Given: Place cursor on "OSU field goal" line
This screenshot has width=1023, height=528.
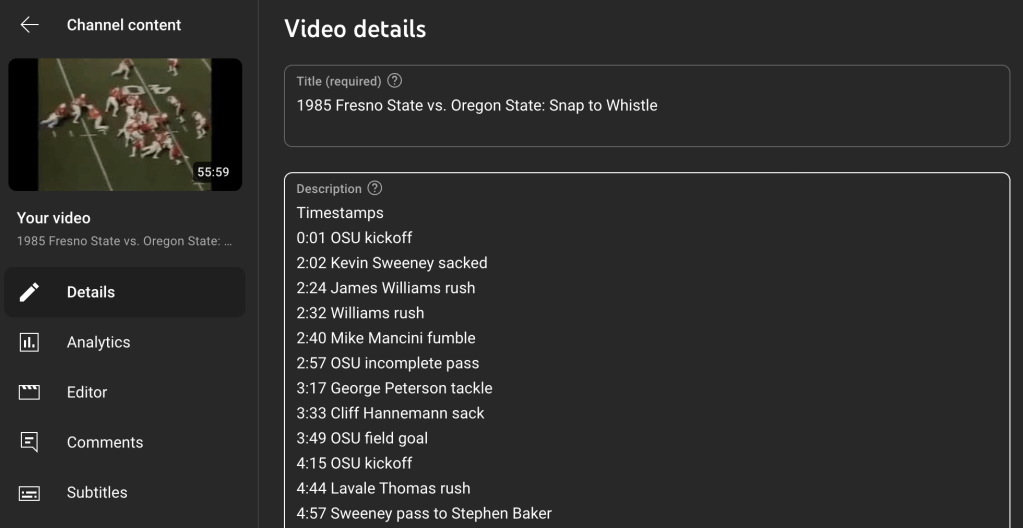Looking at the screenshot, I should click(362, 438).
